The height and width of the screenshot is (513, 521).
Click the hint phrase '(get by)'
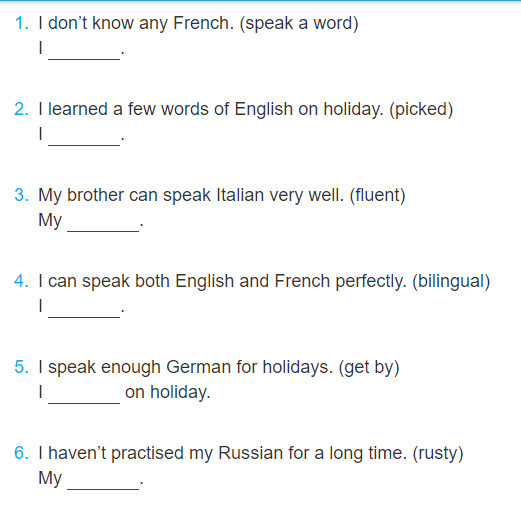click(369, 368)
